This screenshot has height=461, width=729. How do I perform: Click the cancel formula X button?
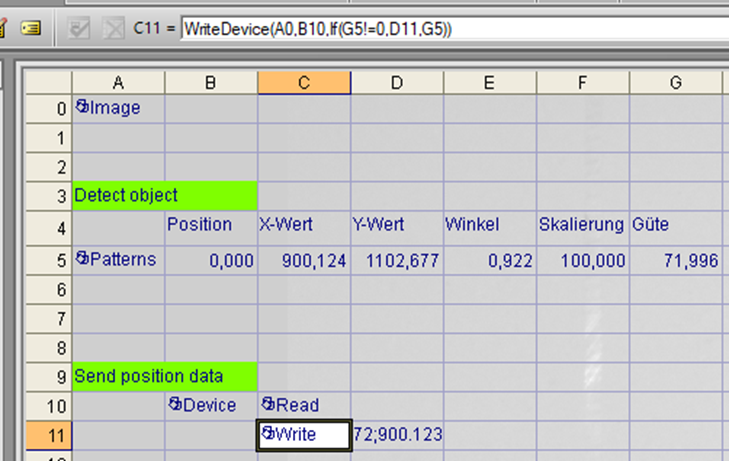coord(113,29)
